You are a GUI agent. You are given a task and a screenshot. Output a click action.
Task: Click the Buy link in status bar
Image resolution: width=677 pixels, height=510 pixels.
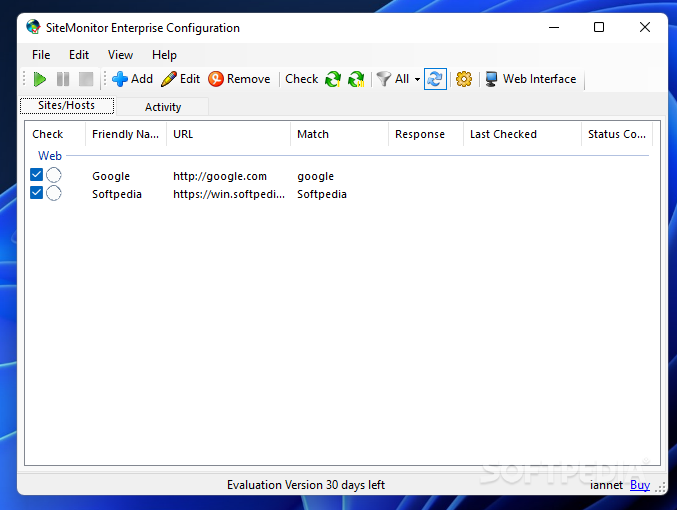640,485
